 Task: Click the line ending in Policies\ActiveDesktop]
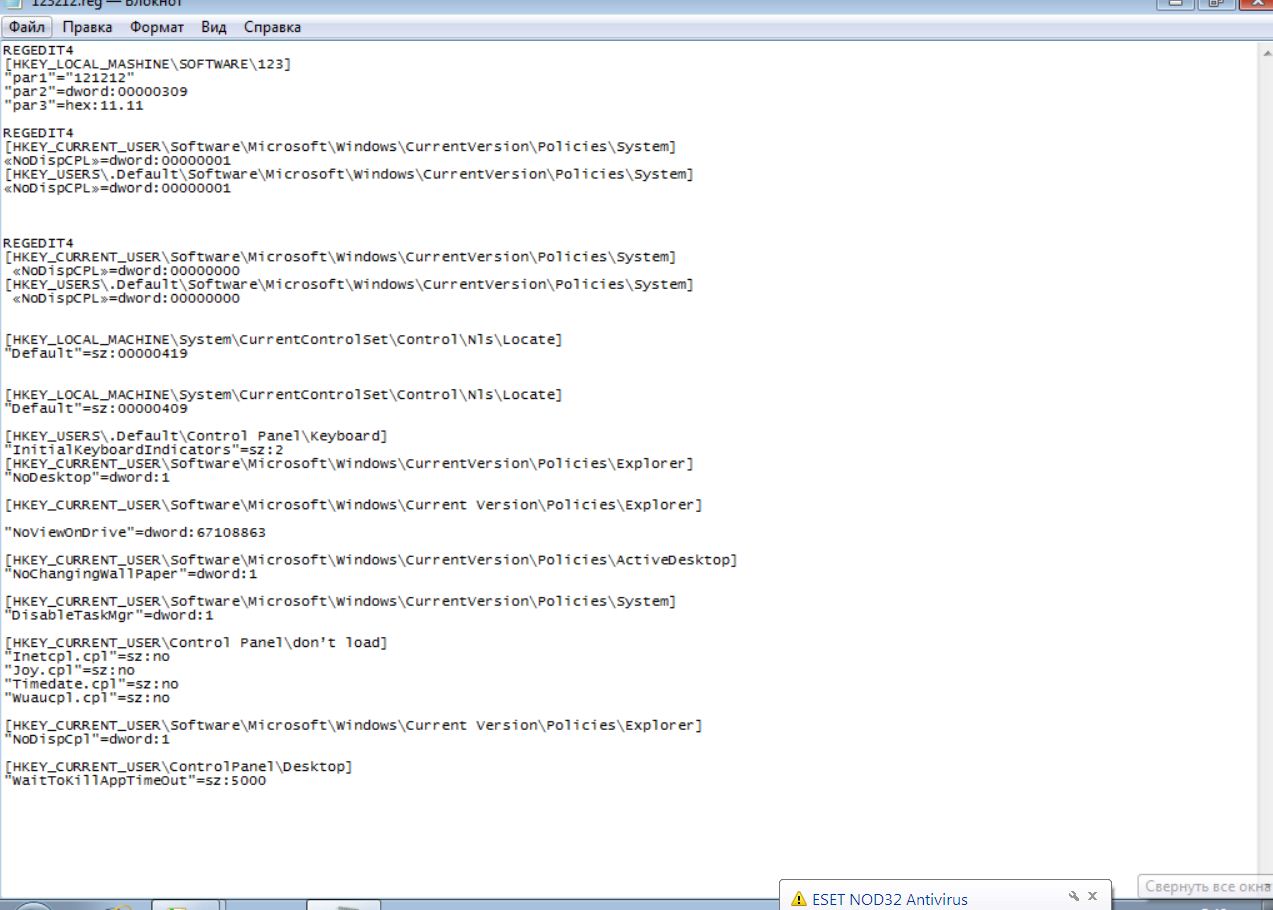tap(371, 560)
